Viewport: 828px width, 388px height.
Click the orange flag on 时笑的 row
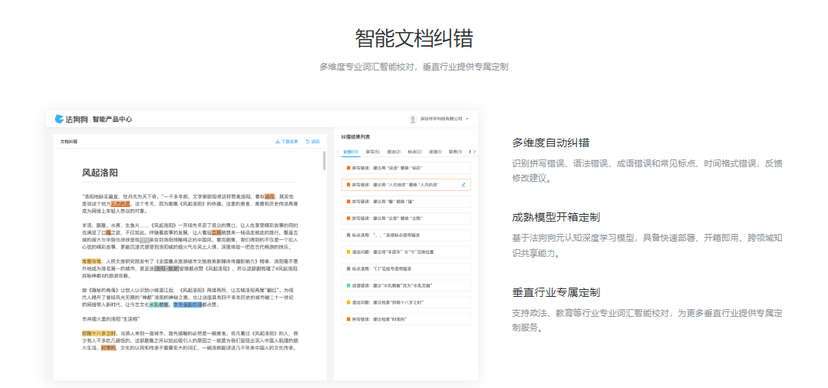pyautogui.click(x=348, y=319)
